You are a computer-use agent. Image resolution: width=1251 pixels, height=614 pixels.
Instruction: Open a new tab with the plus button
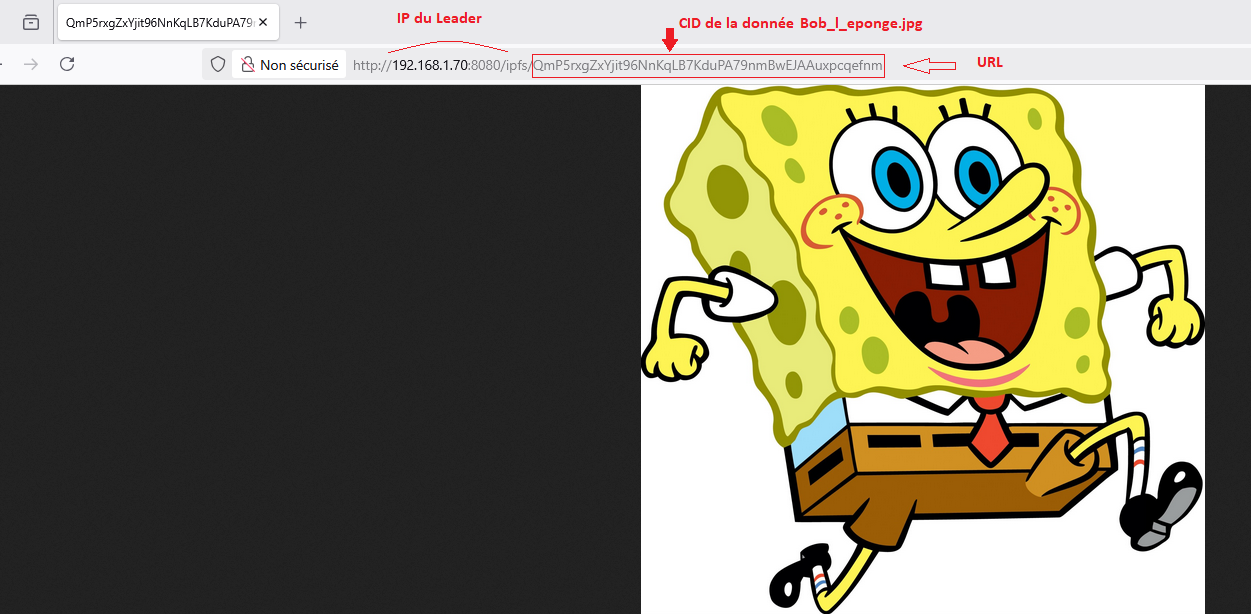click(301, 22)
